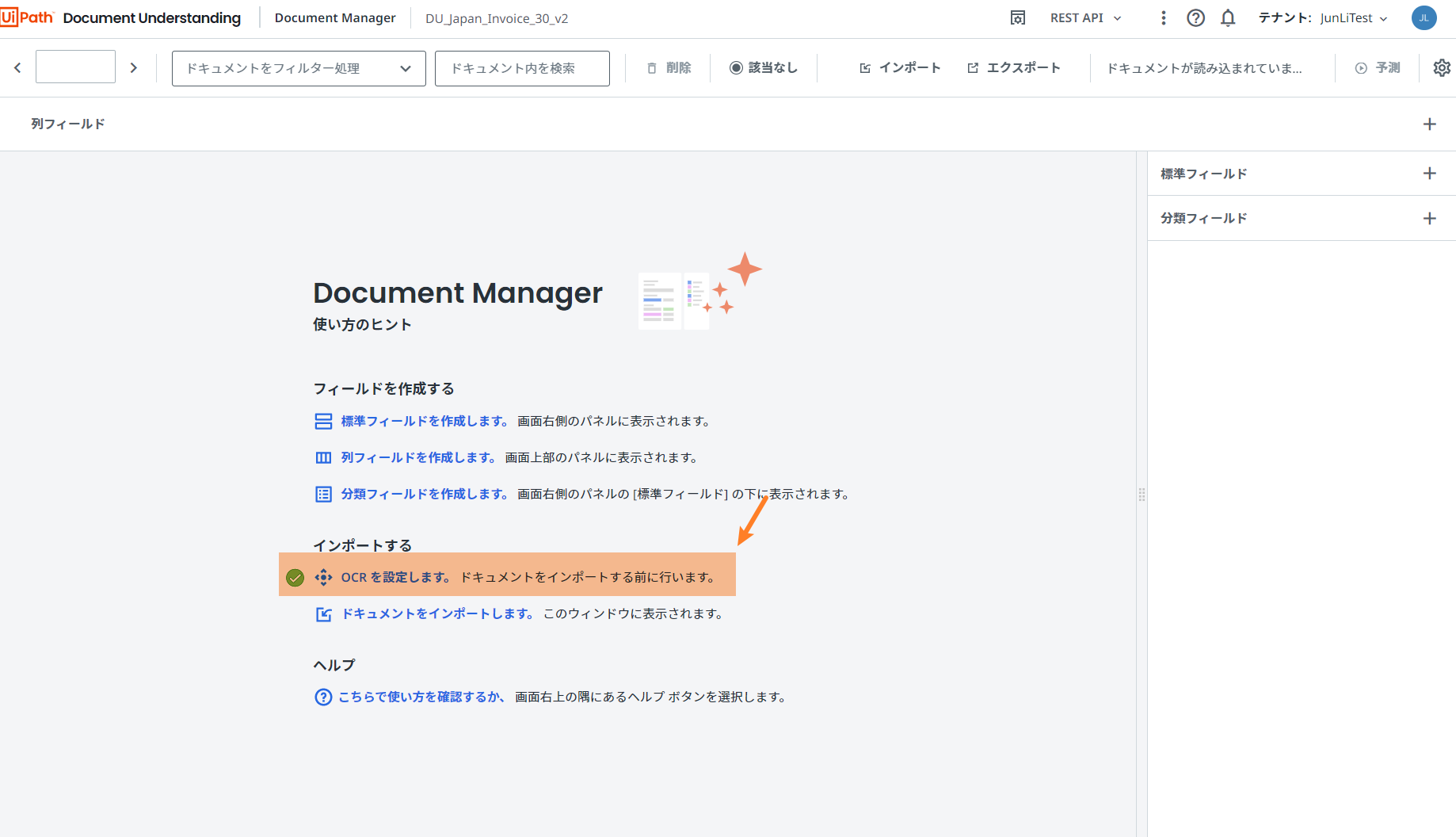This screenshot has width=1456, height=837.
Task: Switch to the Document Manager menu item
Action: 334,17
